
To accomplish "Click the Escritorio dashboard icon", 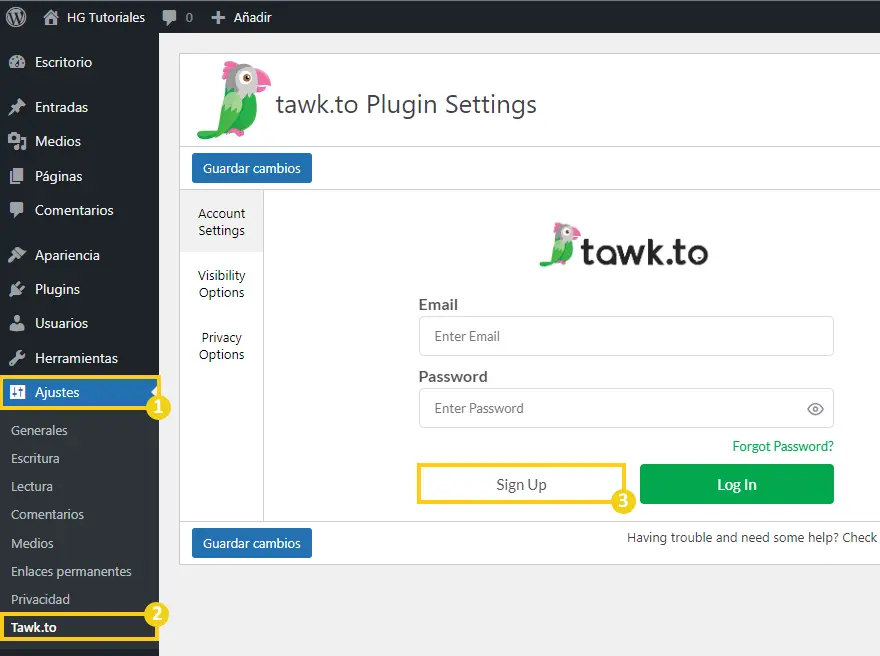I will (17, 62).
